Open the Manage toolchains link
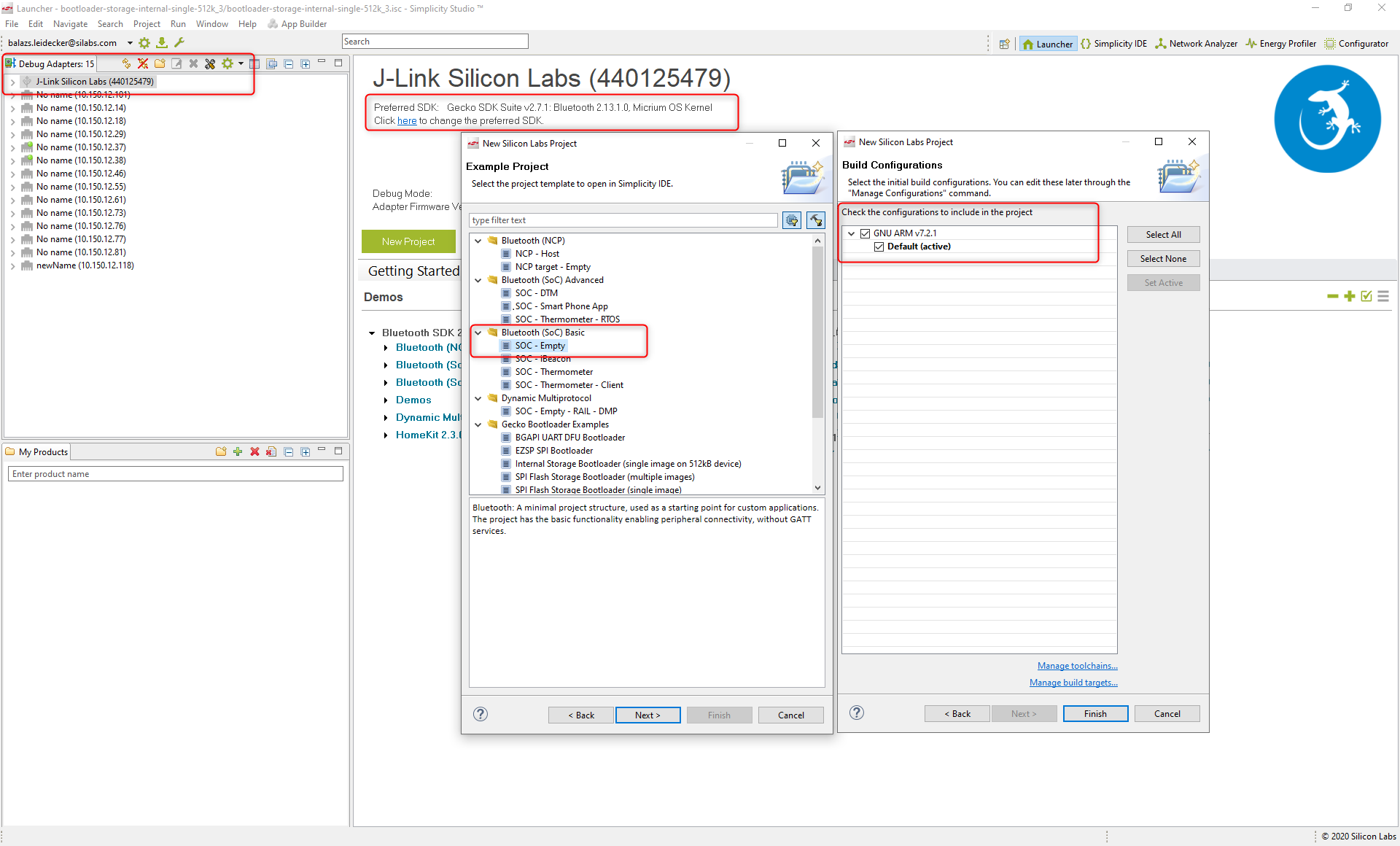This screenshot has width=1400, height=846. (x=1077, y=666)
